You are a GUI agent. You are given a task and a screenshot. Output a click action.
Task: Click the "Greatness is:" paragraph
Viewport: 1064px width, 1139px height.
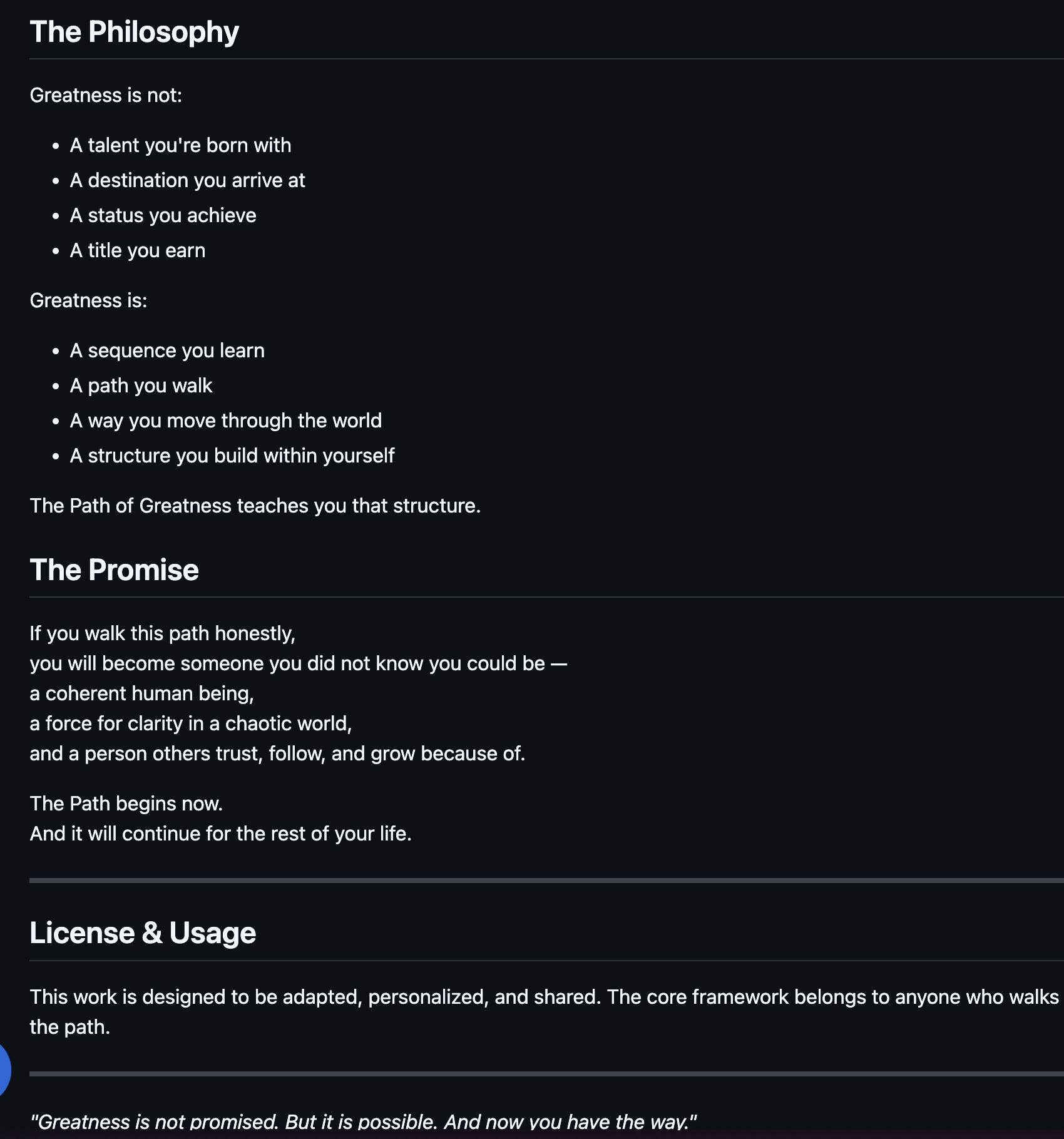pos(88,300)
